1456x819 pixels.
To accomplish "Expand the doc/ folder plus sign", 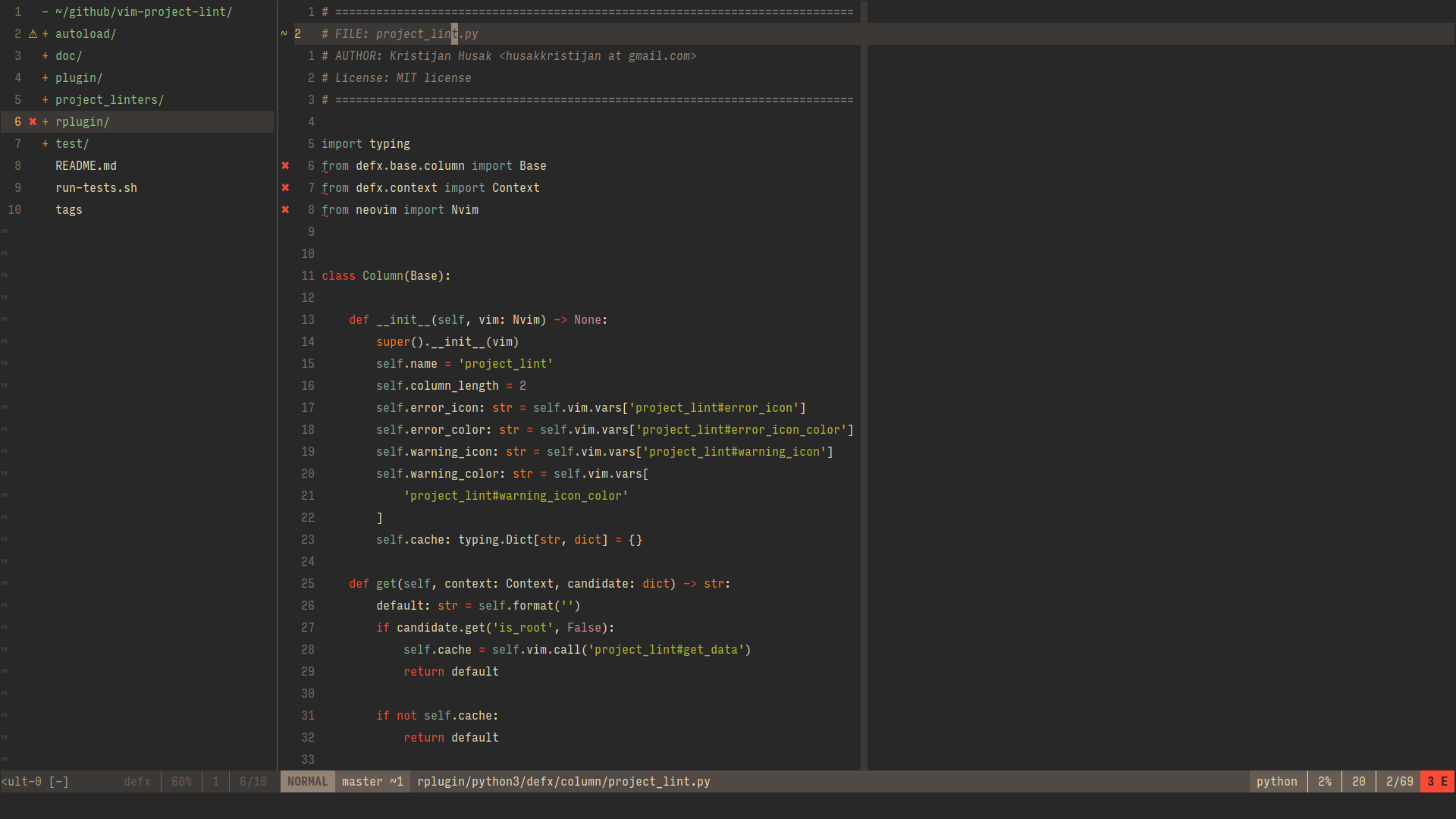I will pos(45,56).
